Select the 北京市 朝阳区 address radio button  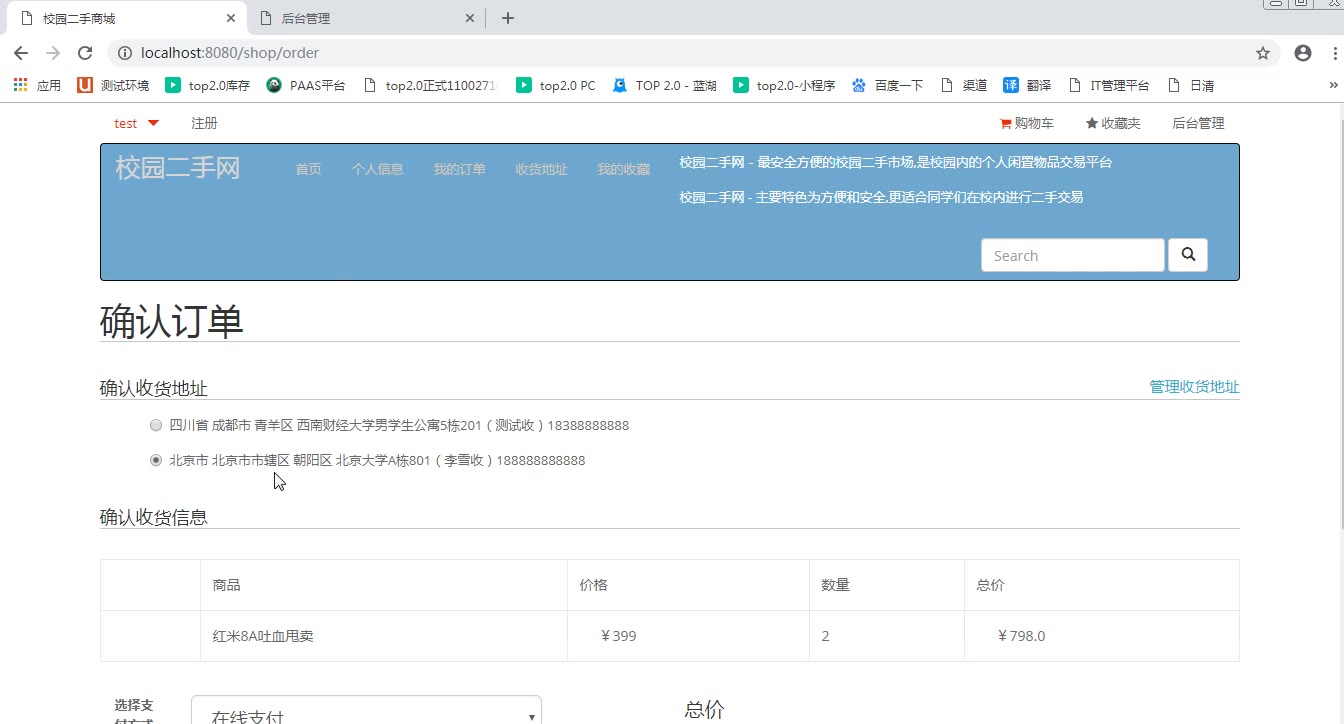[156, 460]
